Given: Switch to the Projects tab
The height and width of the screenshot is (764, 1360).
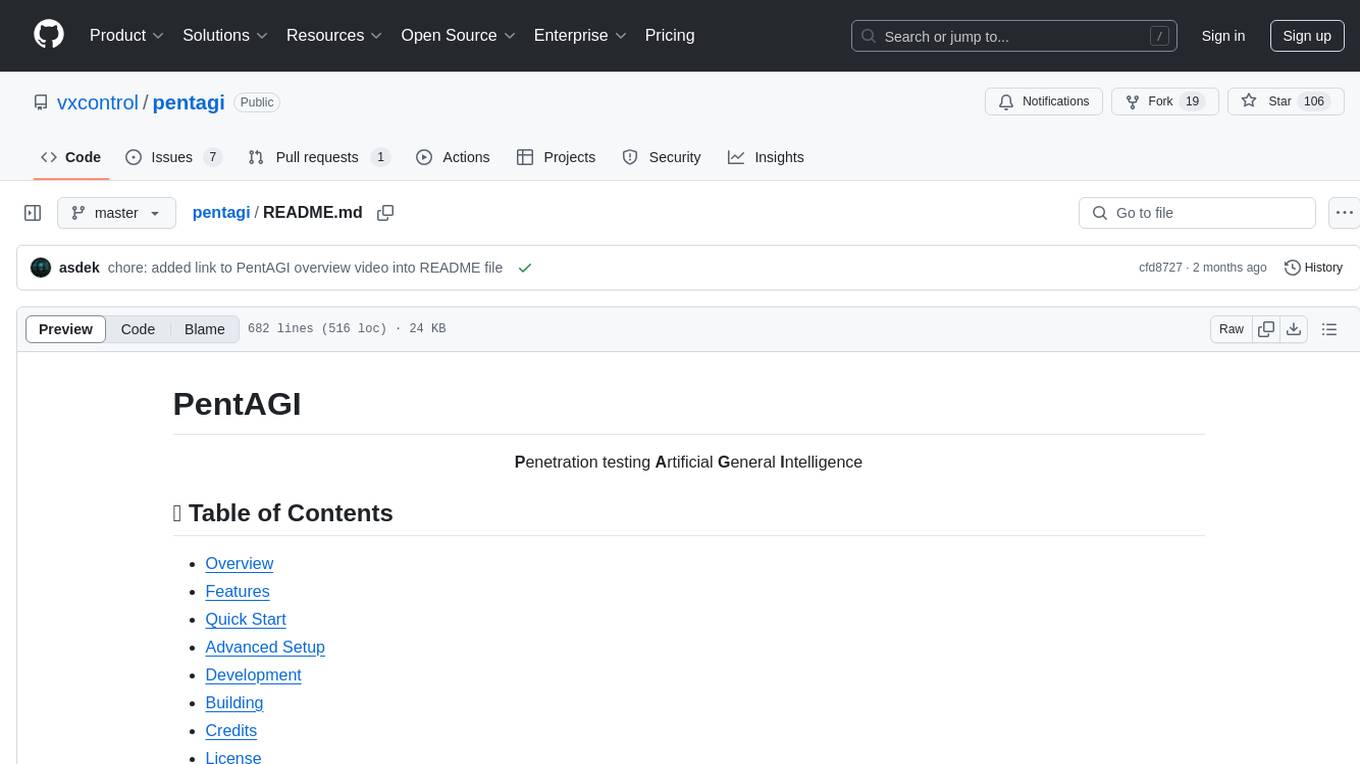Looking at the screenshot, I should (556, 157).
